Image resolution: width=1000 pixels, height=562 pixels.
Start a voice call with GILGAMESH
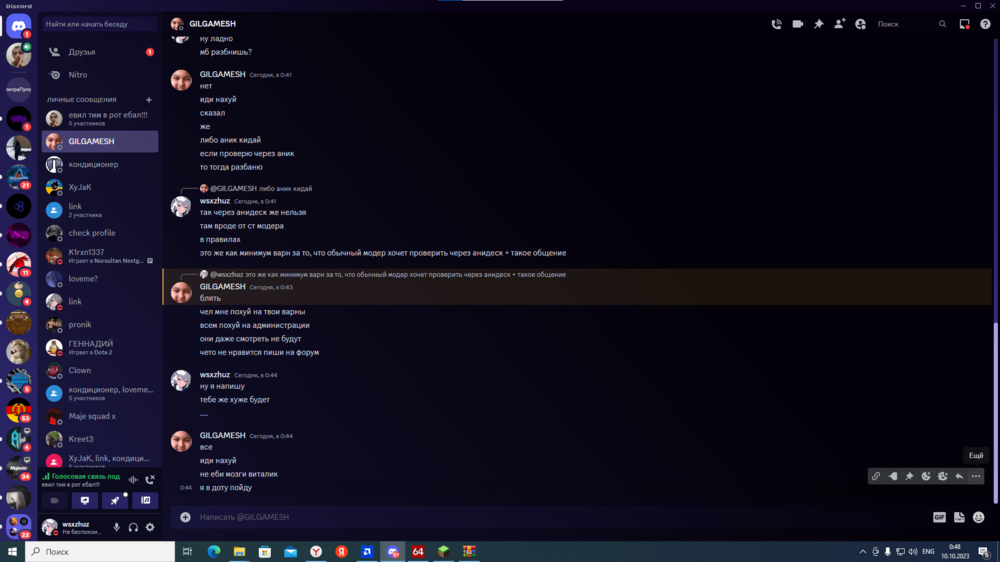tap(776, 24)
